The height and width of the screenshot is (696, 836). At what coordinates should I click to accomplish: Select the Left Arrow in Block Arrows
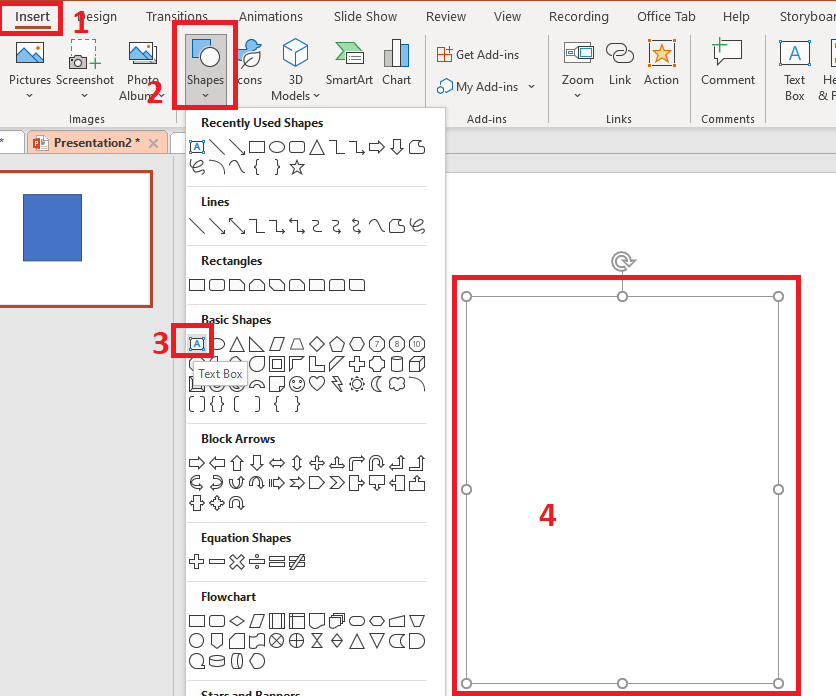(217, 463)
